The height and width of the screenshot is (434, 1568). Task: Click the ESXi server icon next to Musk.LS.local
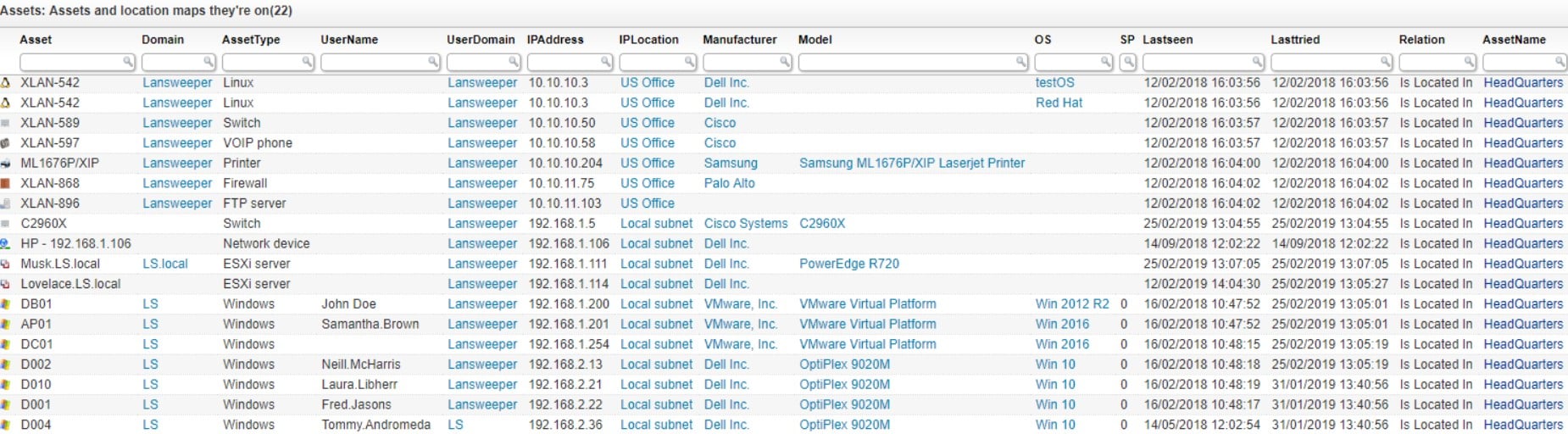(x=5, y=264)
